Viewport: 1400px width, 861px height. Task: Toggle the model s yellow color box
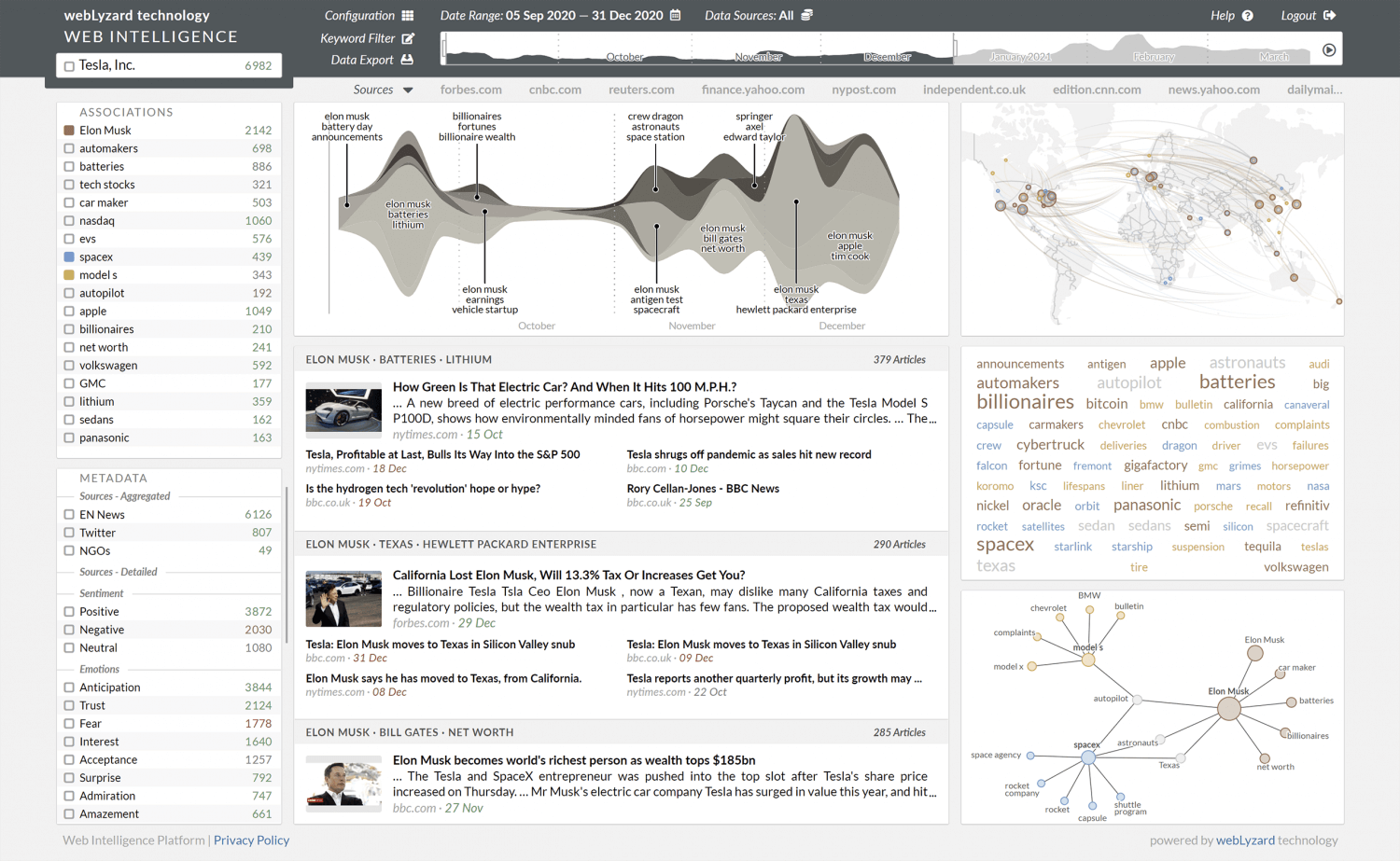coord(69,275)
